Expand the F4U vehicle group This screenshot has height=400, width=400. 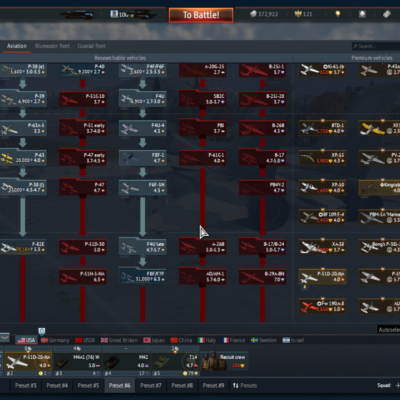tap(143, 99)
